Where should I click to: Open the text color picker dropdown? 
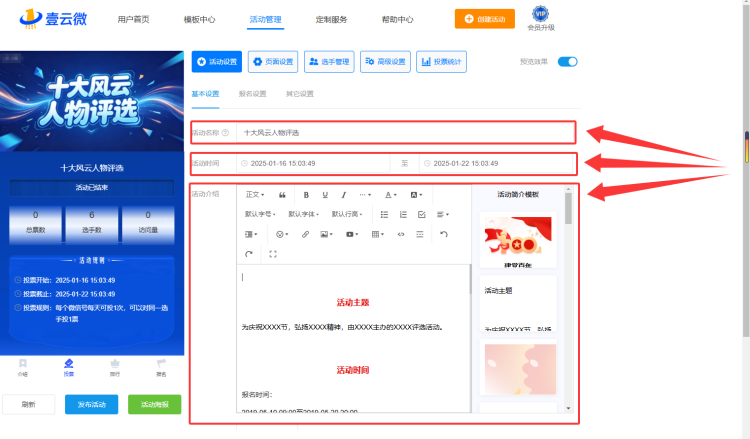click(x=391, y=195)
